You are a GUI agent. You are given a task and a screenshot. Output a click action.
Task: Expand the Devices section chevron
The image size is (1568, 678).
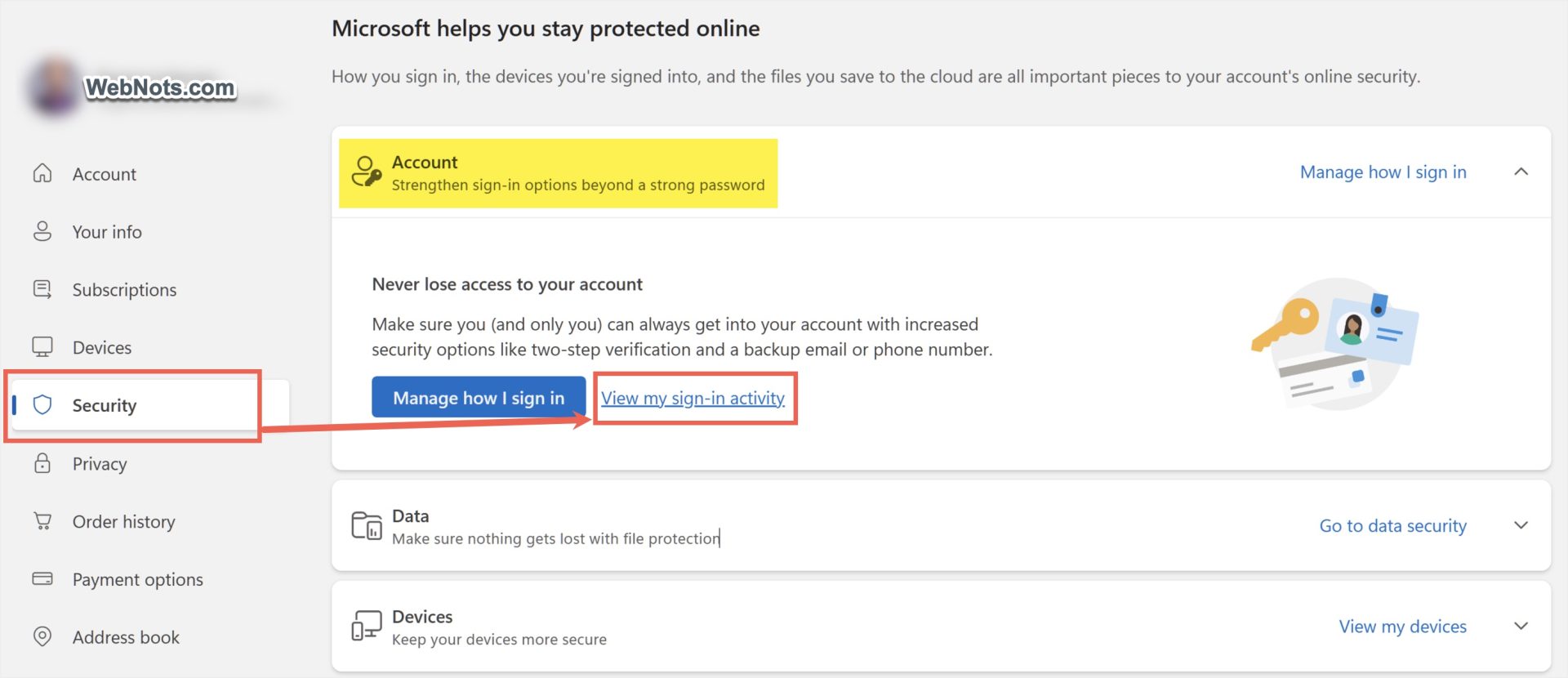(1521, 626)
